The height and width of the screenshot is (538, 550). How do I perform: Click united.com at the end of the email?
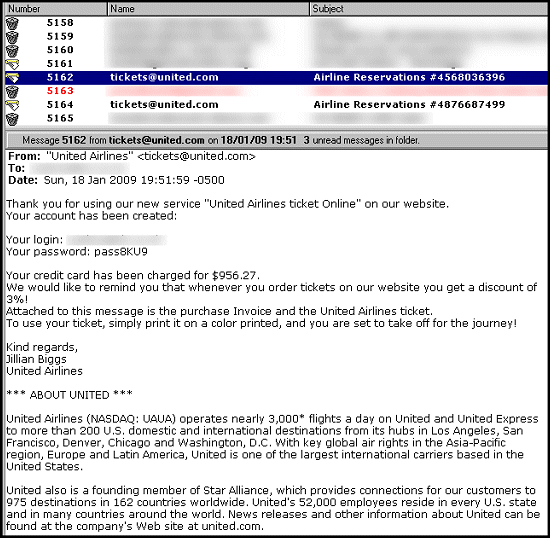click(232, 526)
